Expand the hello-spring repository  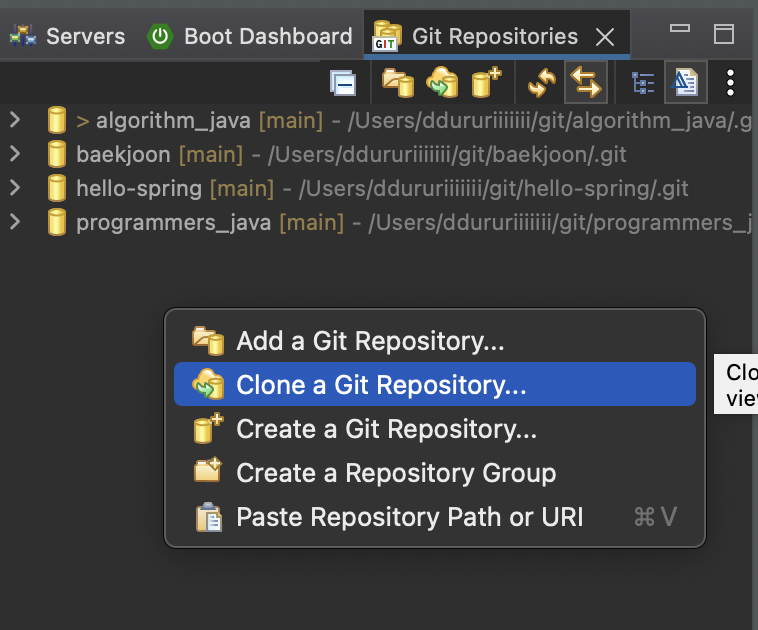tap(15, 187)
